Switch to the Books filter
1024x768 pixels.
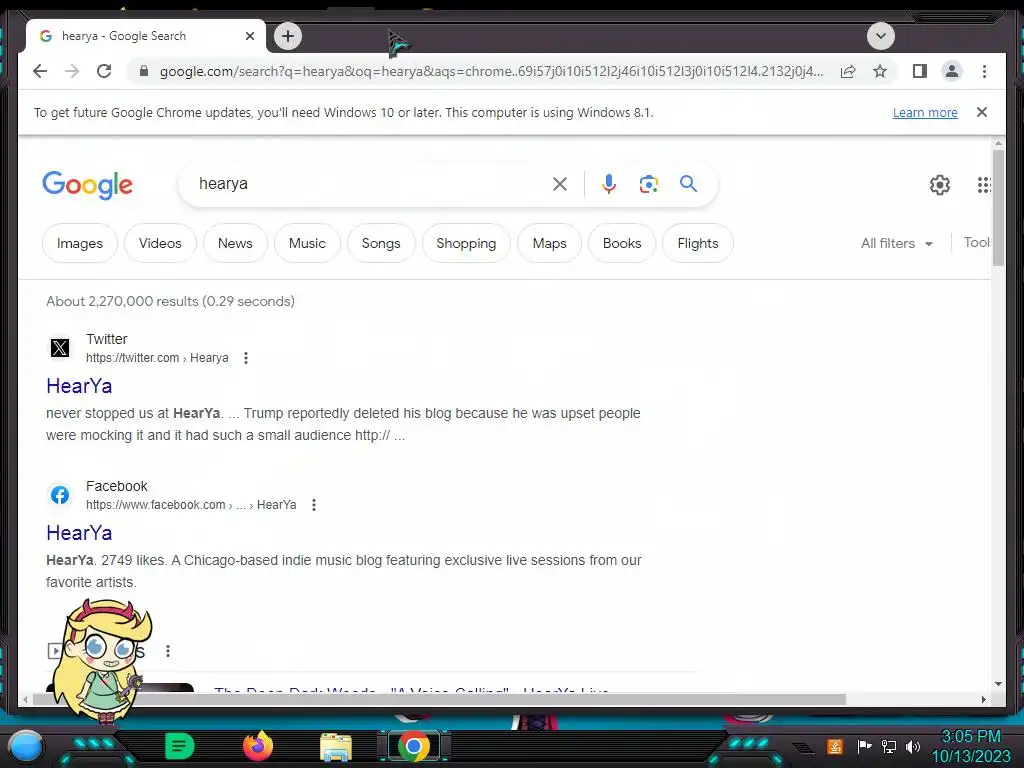[622, 243]
